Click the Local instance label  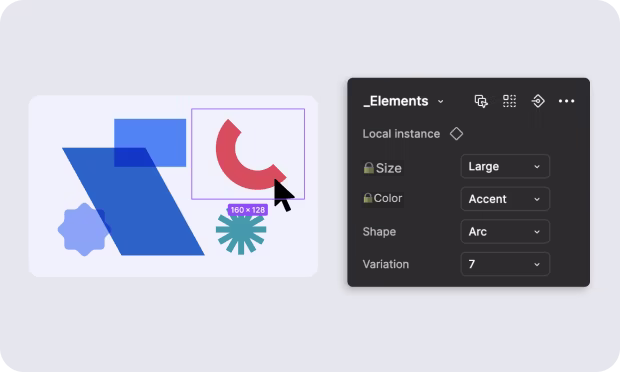(401, 134)
